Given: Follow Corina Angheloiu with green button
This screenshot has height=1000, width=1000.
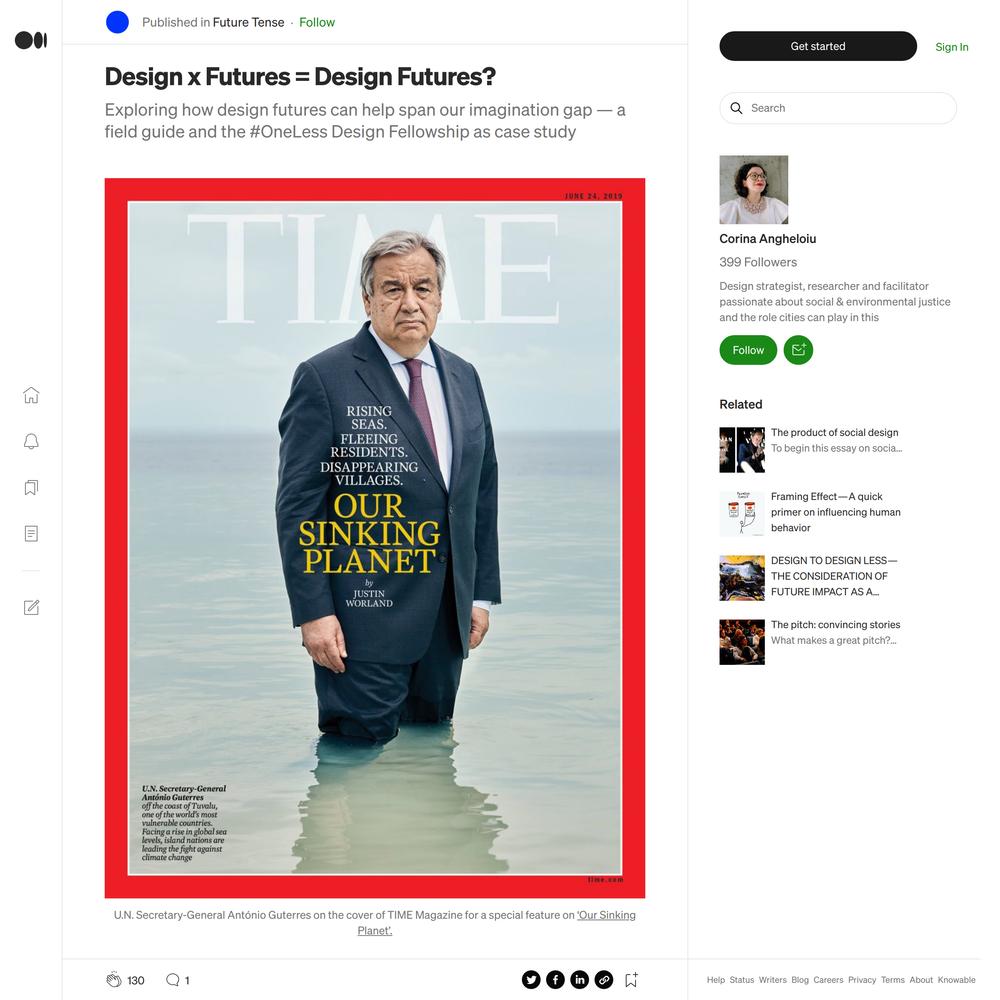Looking at the screenshot, I should [x=747, y=350].
